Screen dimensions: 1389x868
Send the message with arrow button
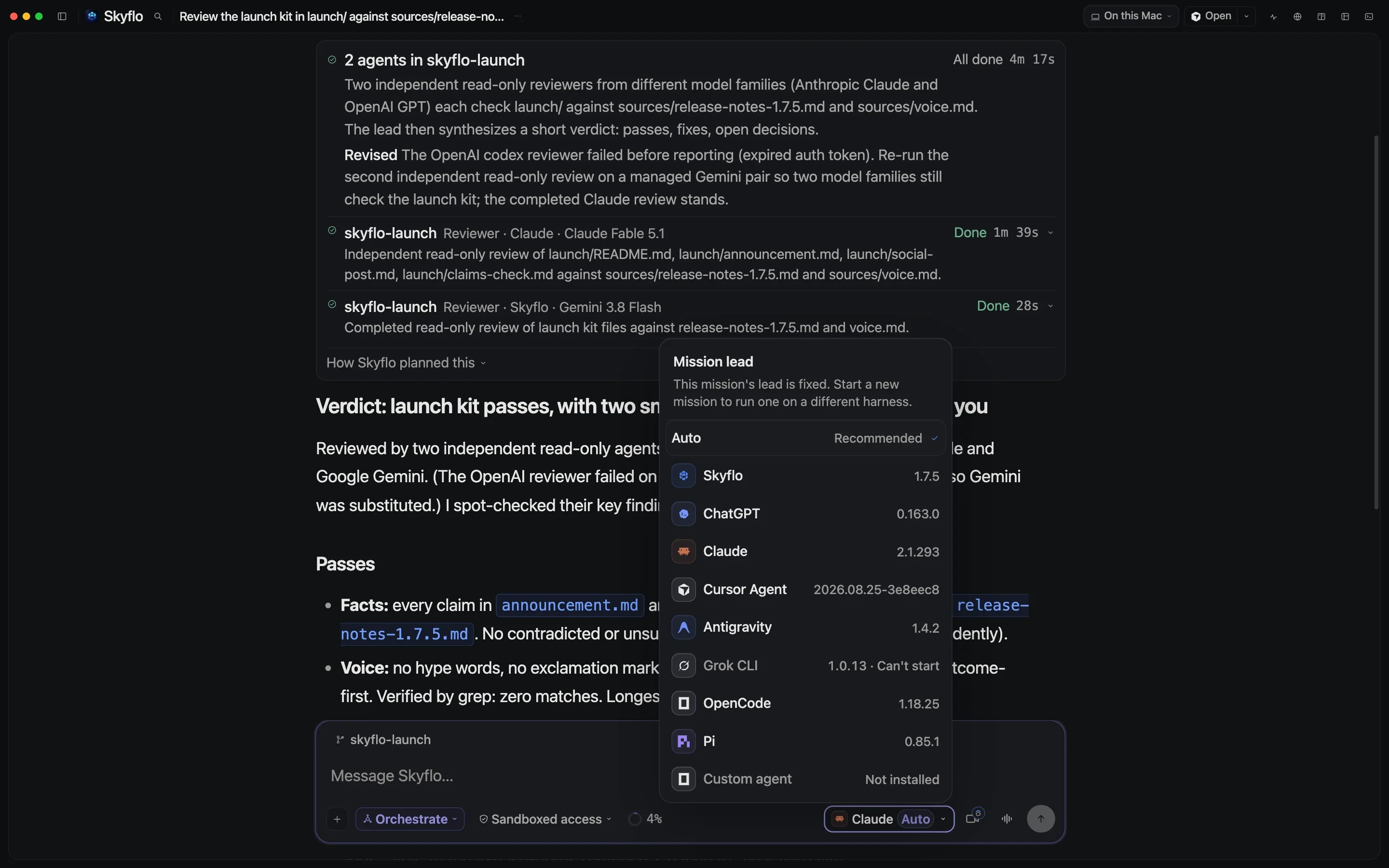coord(1041,819)
